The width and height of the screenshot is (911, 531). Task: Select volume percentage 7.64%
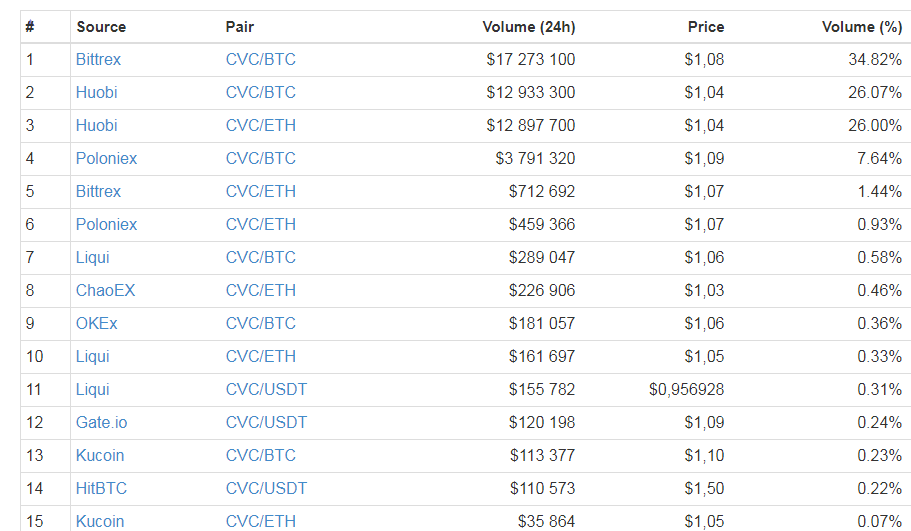(x=880, y=159)
